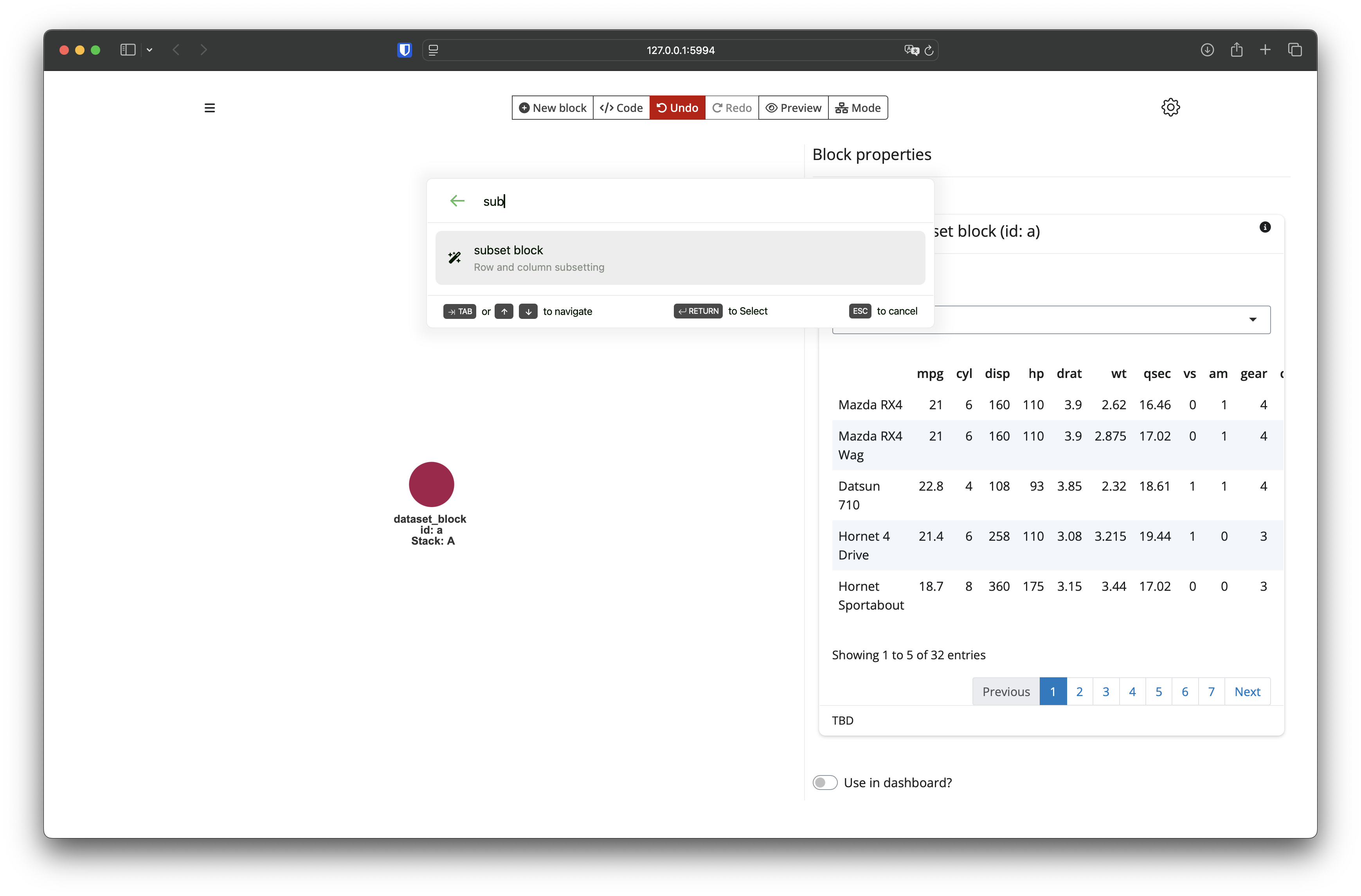This screenshot has height=896, width=1361.
Task: Click the New block button
Action: click(x=553, y=108)
